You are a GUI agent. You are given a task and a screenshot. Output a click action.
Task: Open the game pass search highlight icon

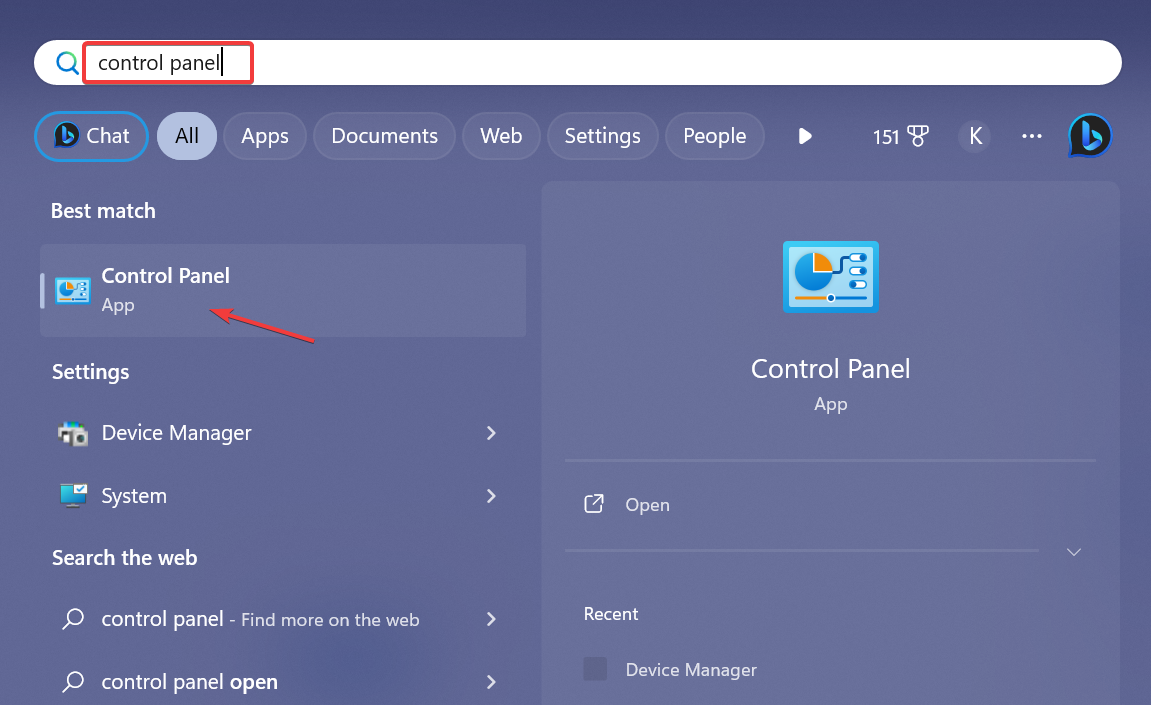(x=900, y=136)
